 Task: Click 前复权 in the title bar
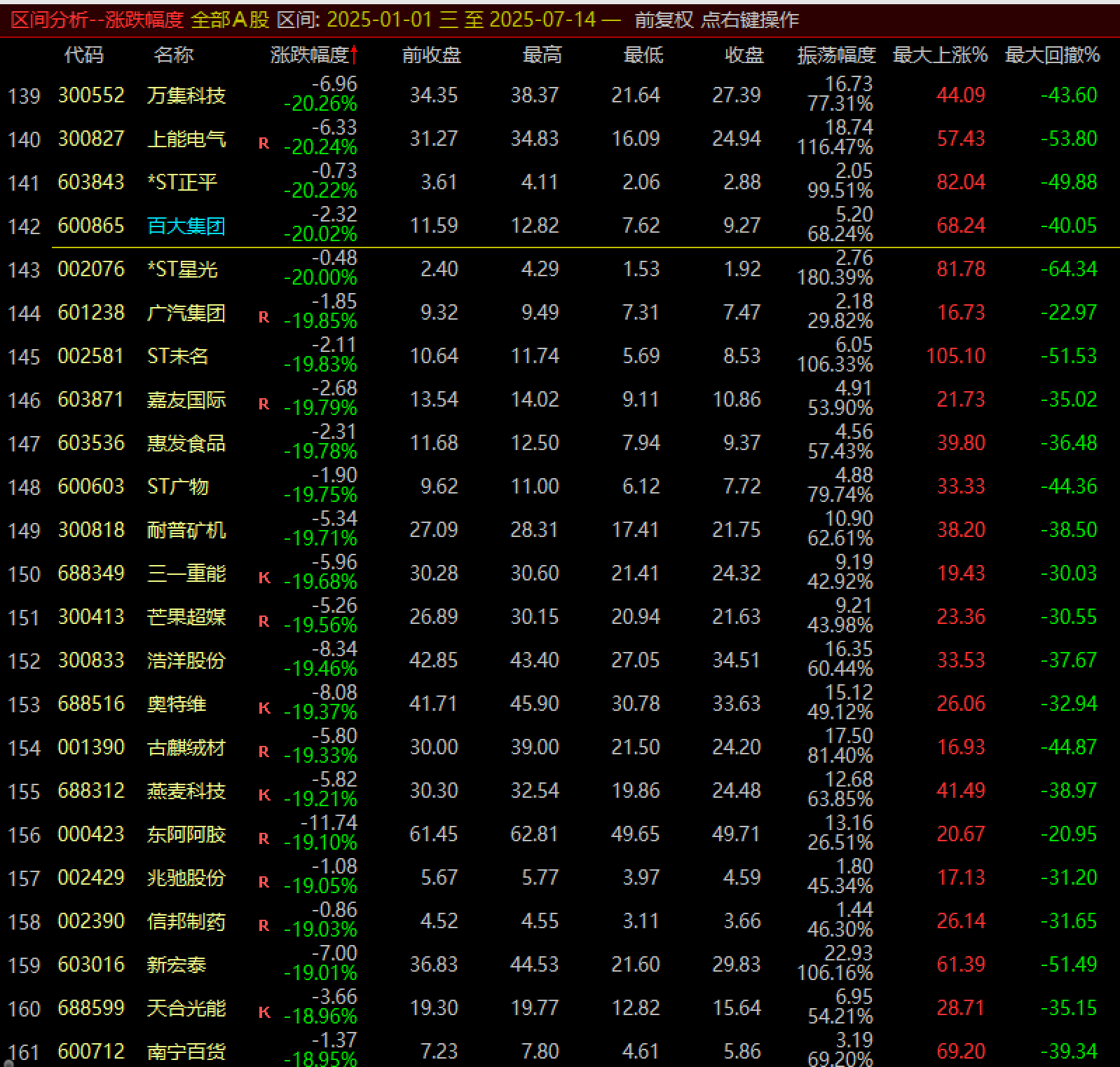click(664, 20)
